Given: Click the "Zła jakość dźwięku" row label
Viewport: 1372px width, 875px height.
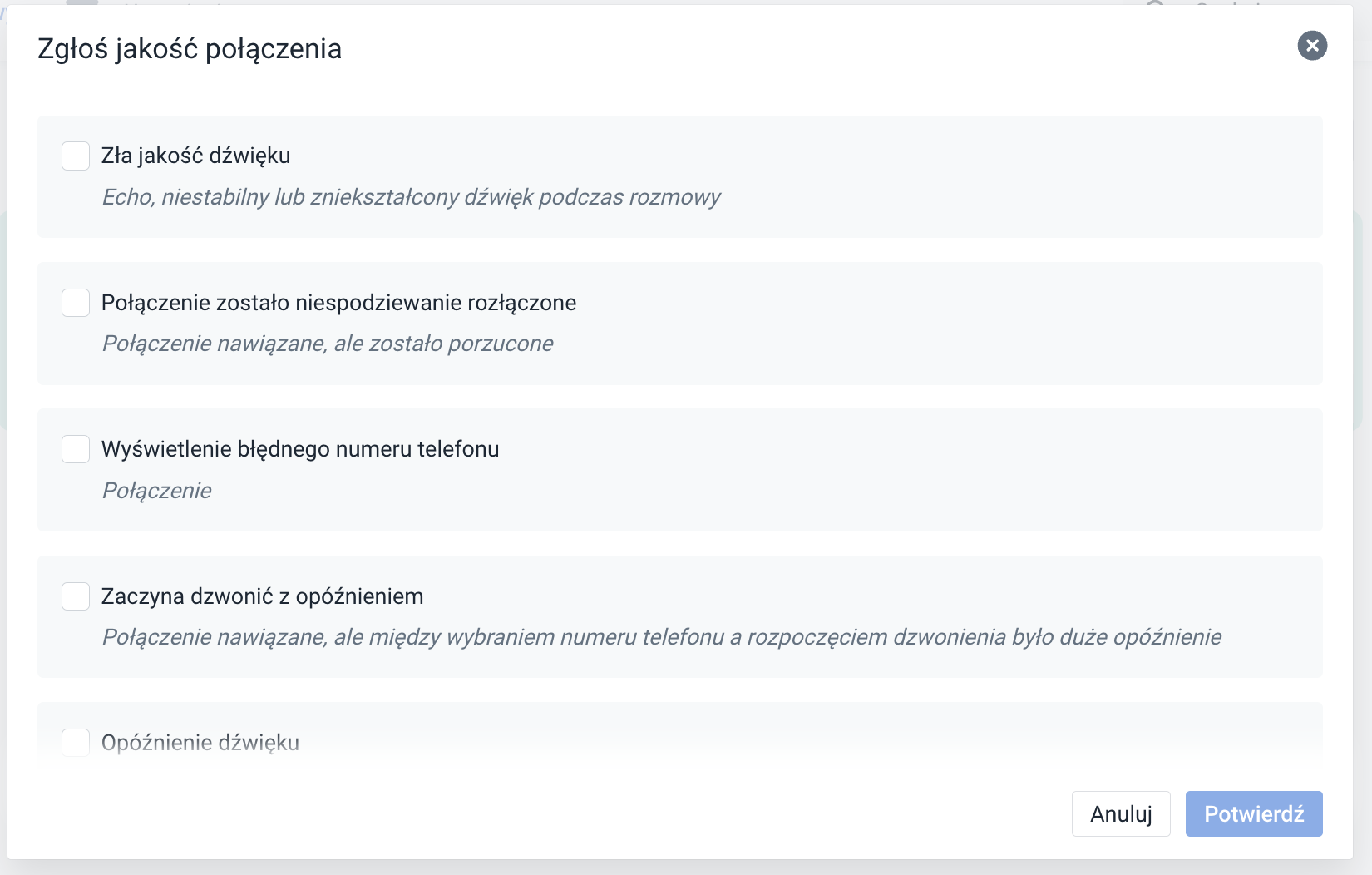Looking at the screenshot, I should pyautogui.click(x=196, y=155).
